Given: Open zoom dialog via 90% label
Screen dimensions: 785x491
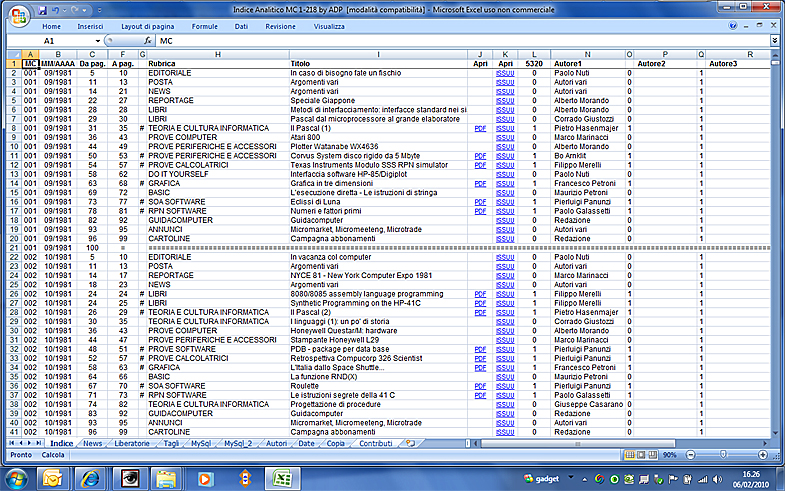Looking at the screenshot, I should click(x=669, y=455).
